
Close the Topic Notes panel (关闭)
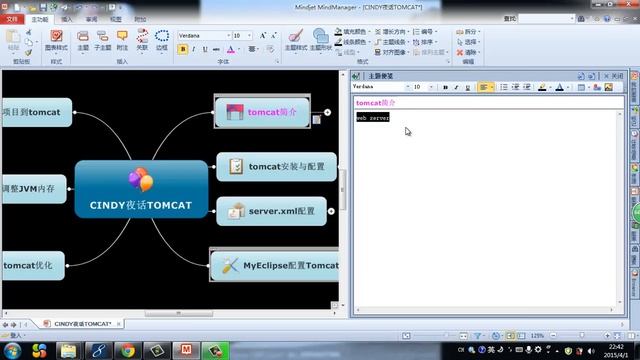(613, 76)
